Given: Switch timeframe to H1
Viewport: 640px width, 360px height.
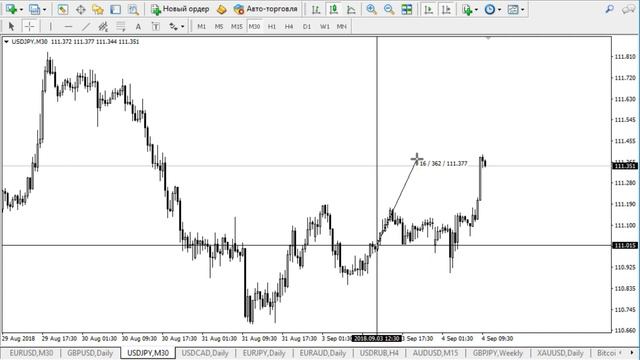Looking at the screenshot, I should pyautogui.click(x=272, y=27).
